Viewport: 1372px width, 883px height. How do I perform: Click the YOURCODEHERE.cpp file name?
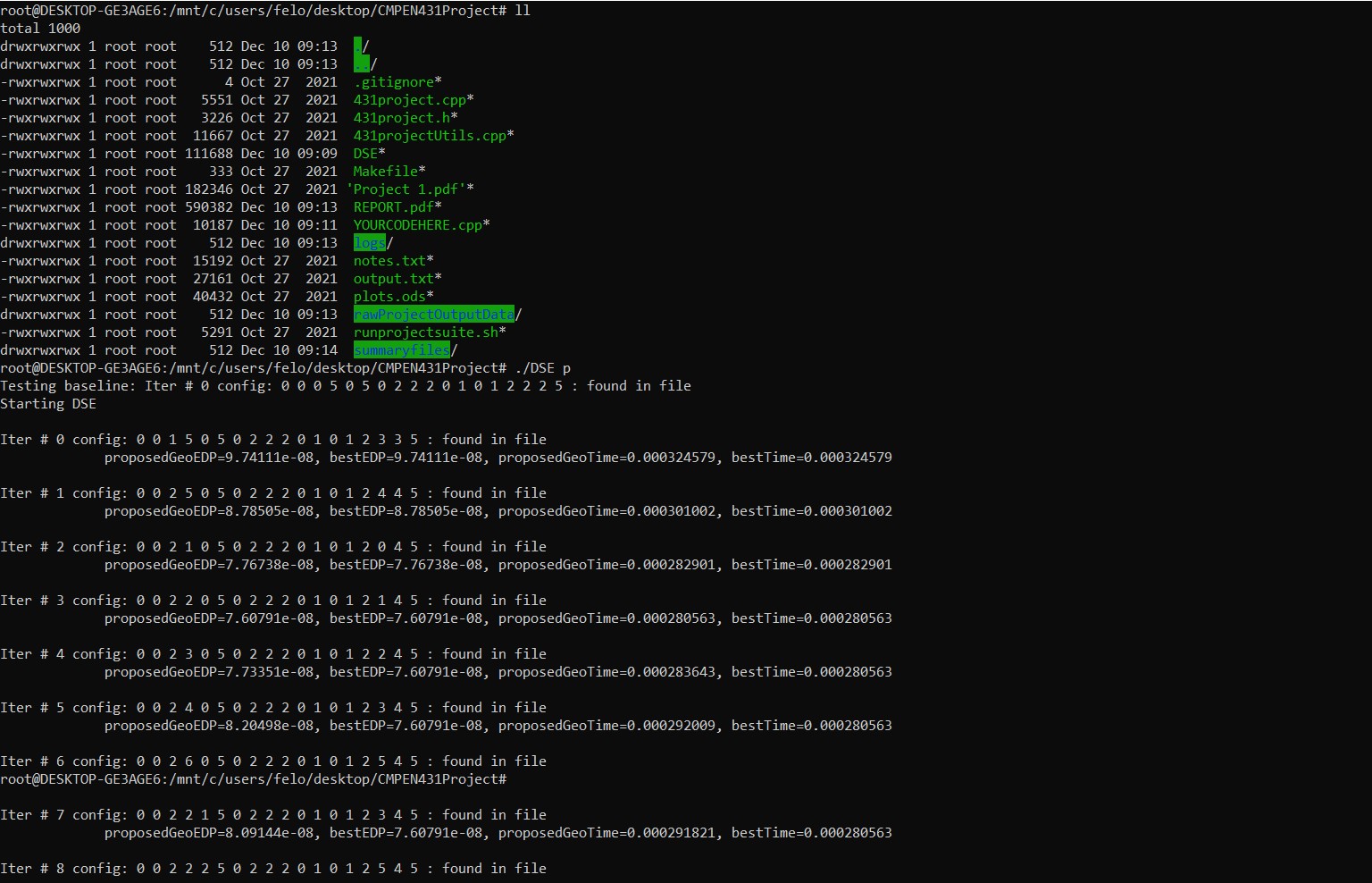point(417,225)
